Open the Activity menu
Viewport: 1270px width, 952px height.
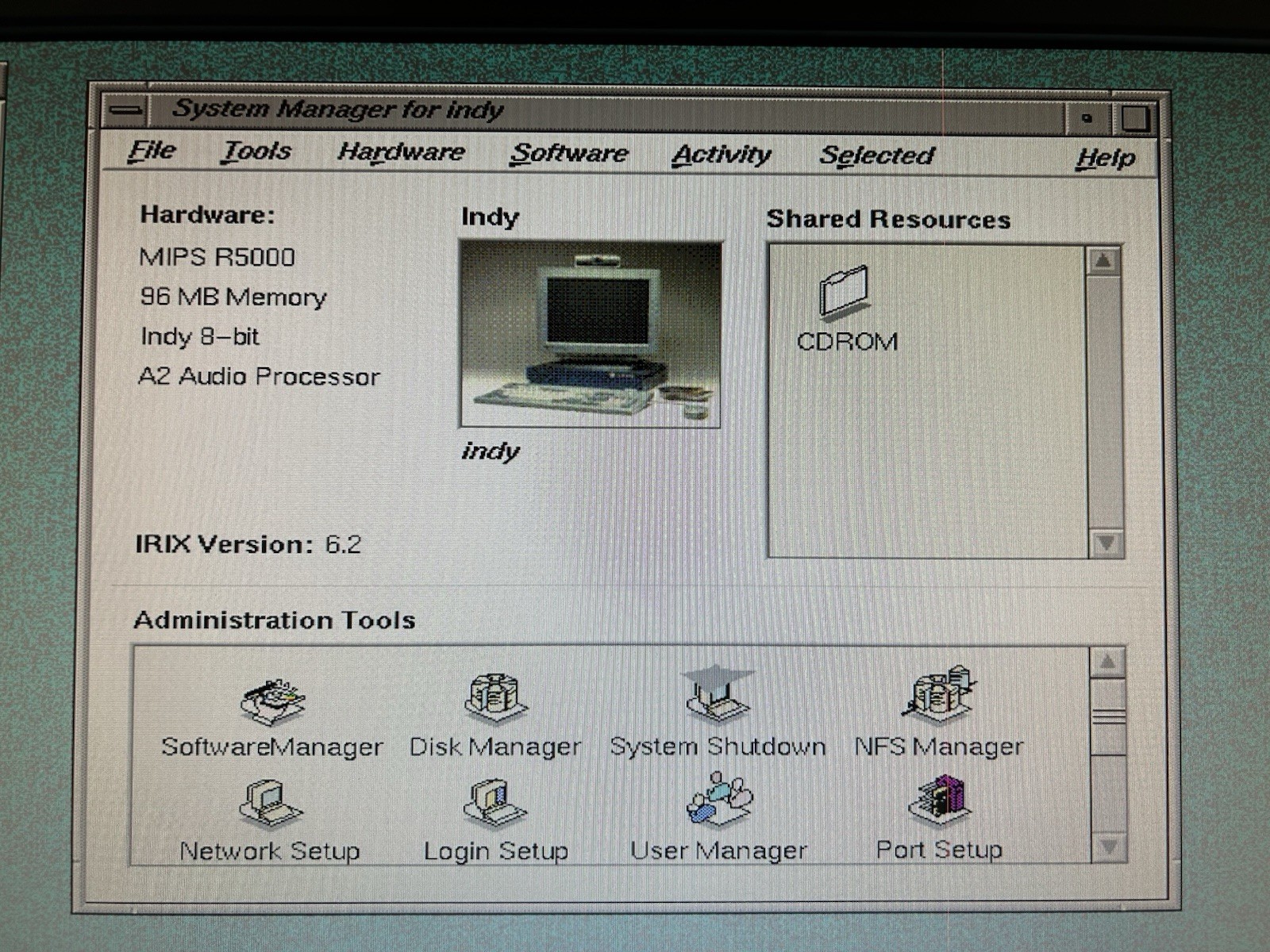(721, 154)
